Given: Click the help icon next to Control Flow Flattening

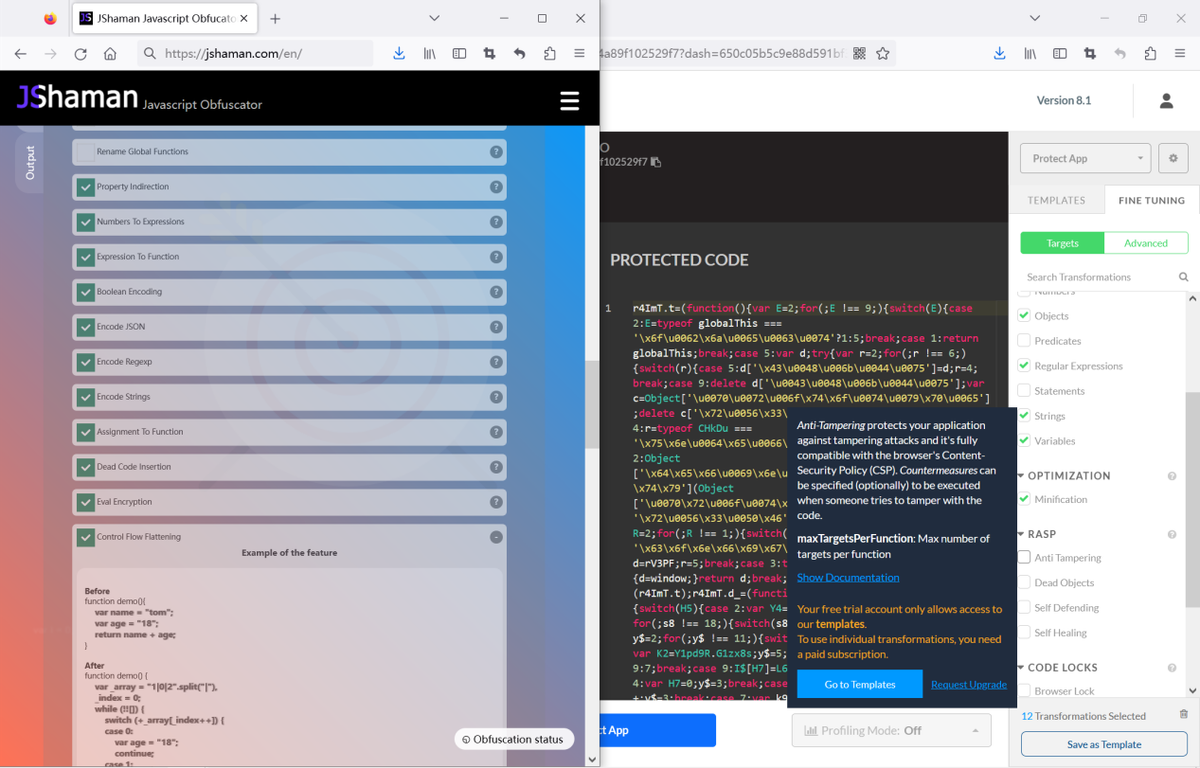Looking at the screenshot, I should pos(496,537).
